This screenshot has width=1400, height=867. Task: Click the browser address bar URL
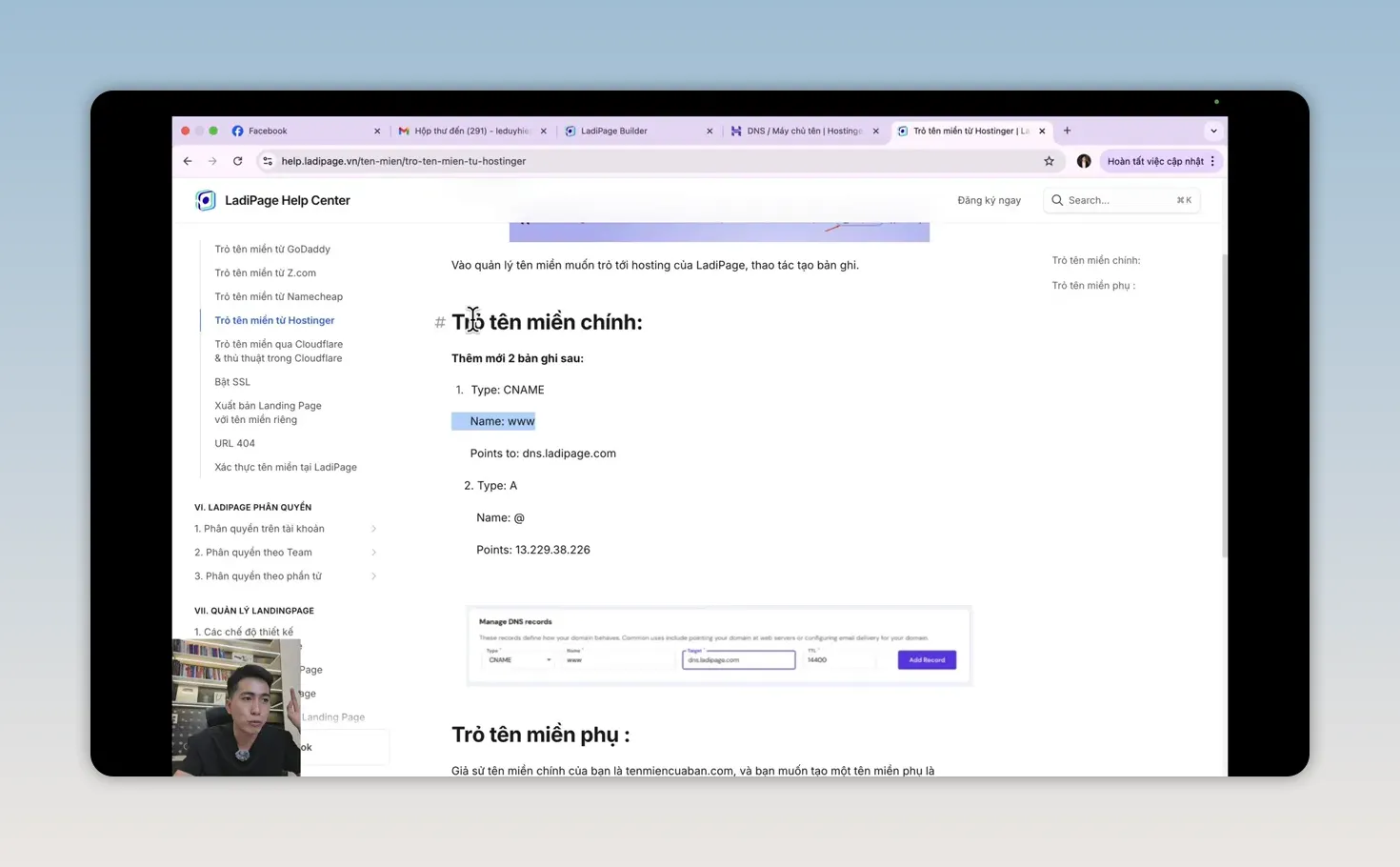click(404, 161)
